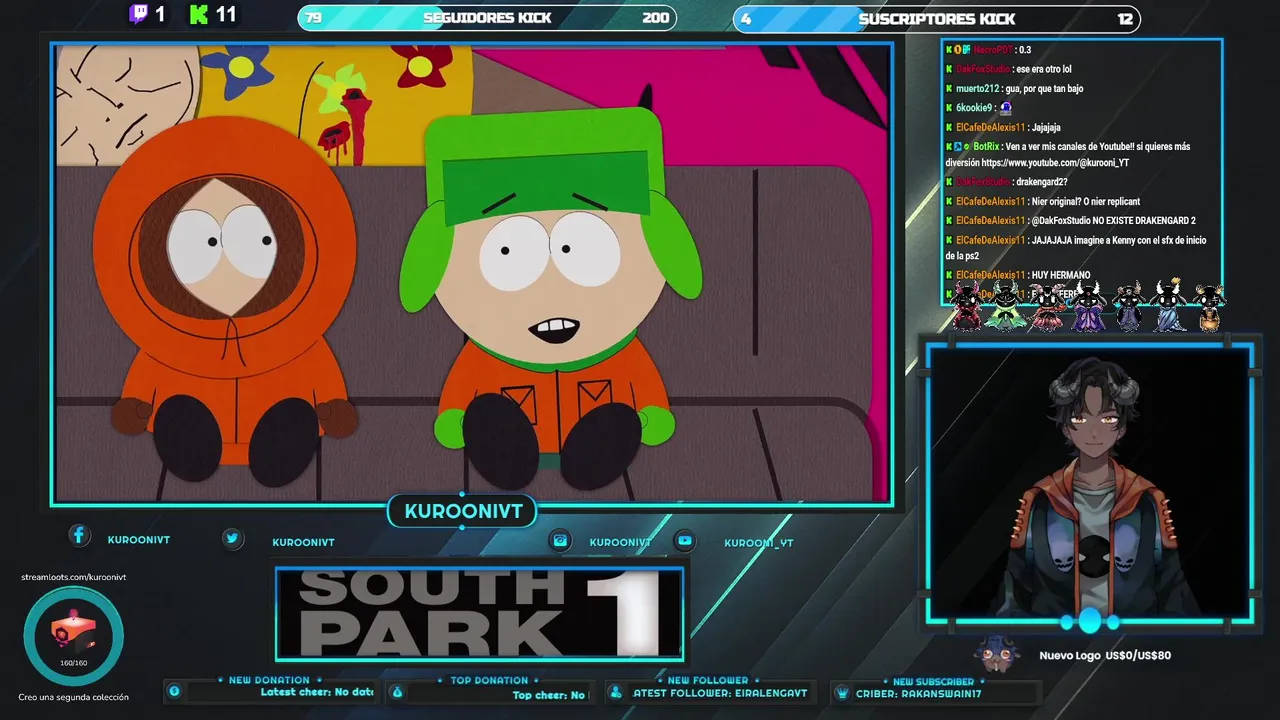Click message "NO EXISTE DRAKENGARD 2"

pyautogui.click(x=1146, y=221)
